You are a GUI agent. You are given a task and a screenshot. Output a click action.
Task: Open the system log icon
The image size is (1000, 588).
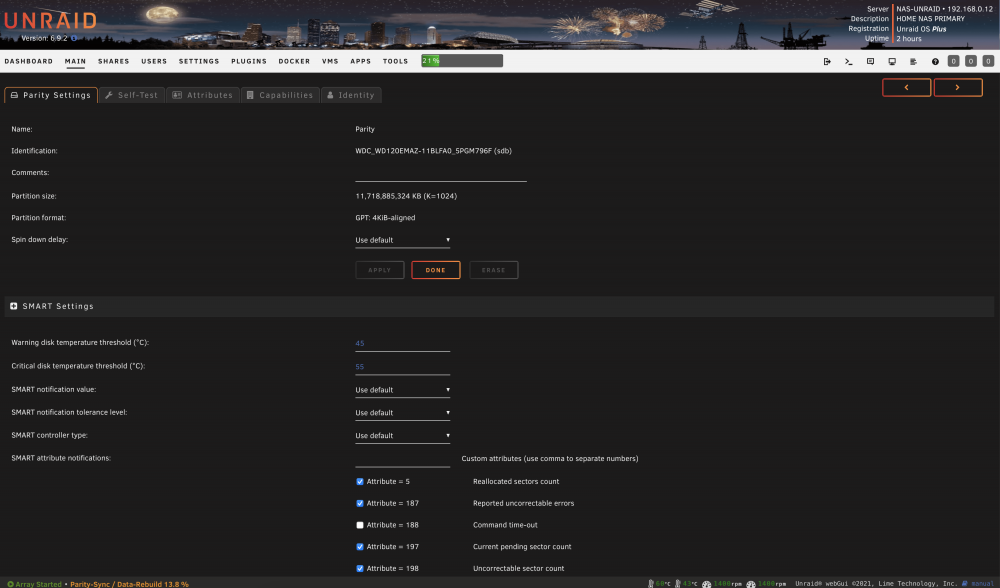tap(913, 61)
